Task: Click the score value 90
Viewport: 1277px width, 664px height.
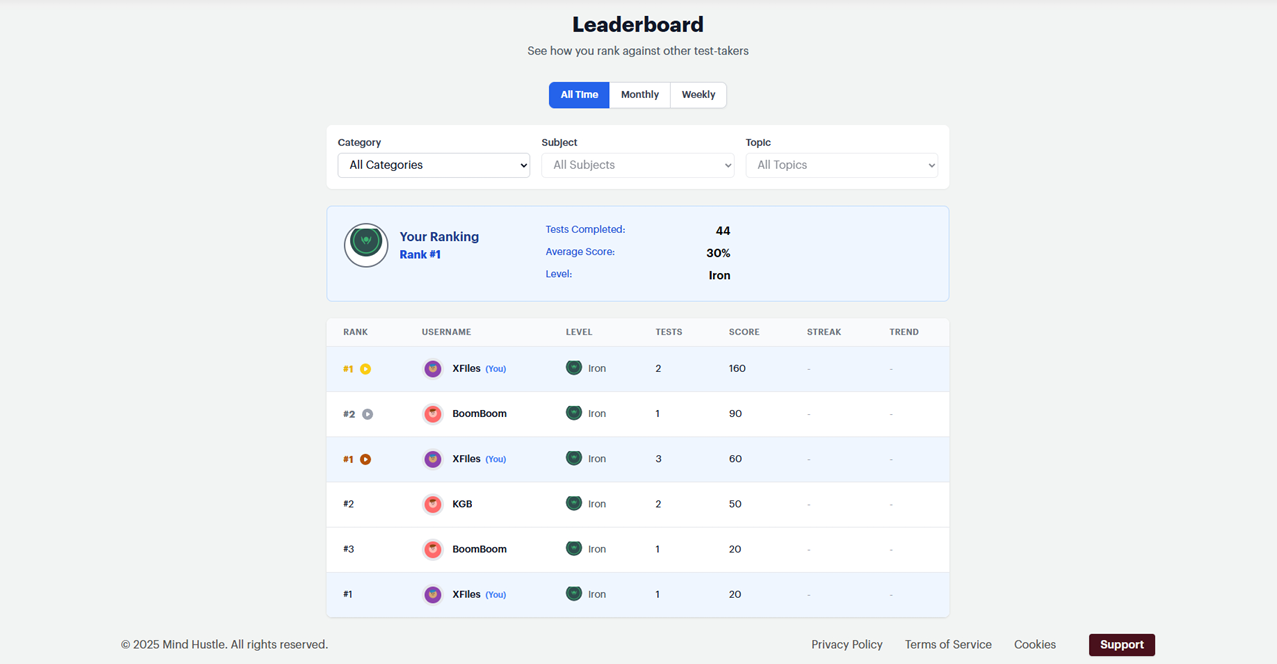Action: [x=735, y=414]
